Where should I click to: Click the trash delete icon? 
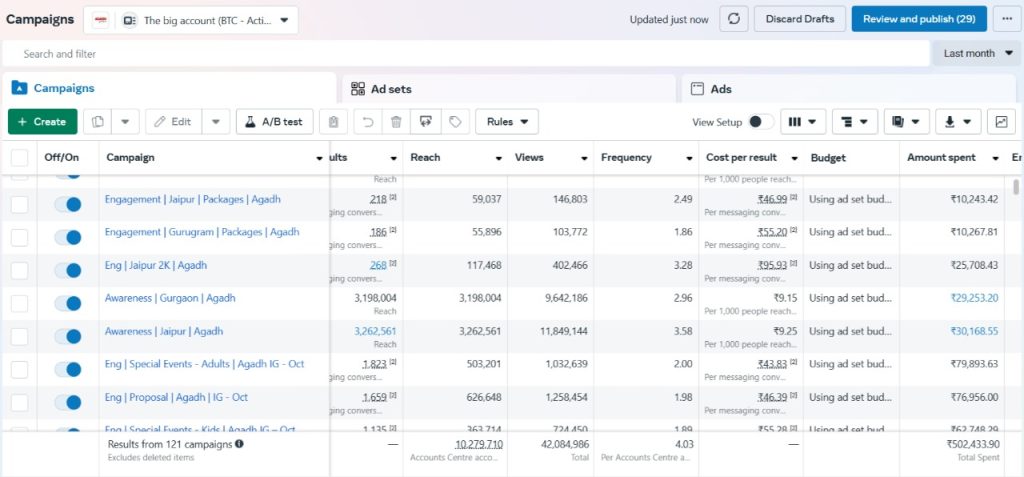point(396,122)
